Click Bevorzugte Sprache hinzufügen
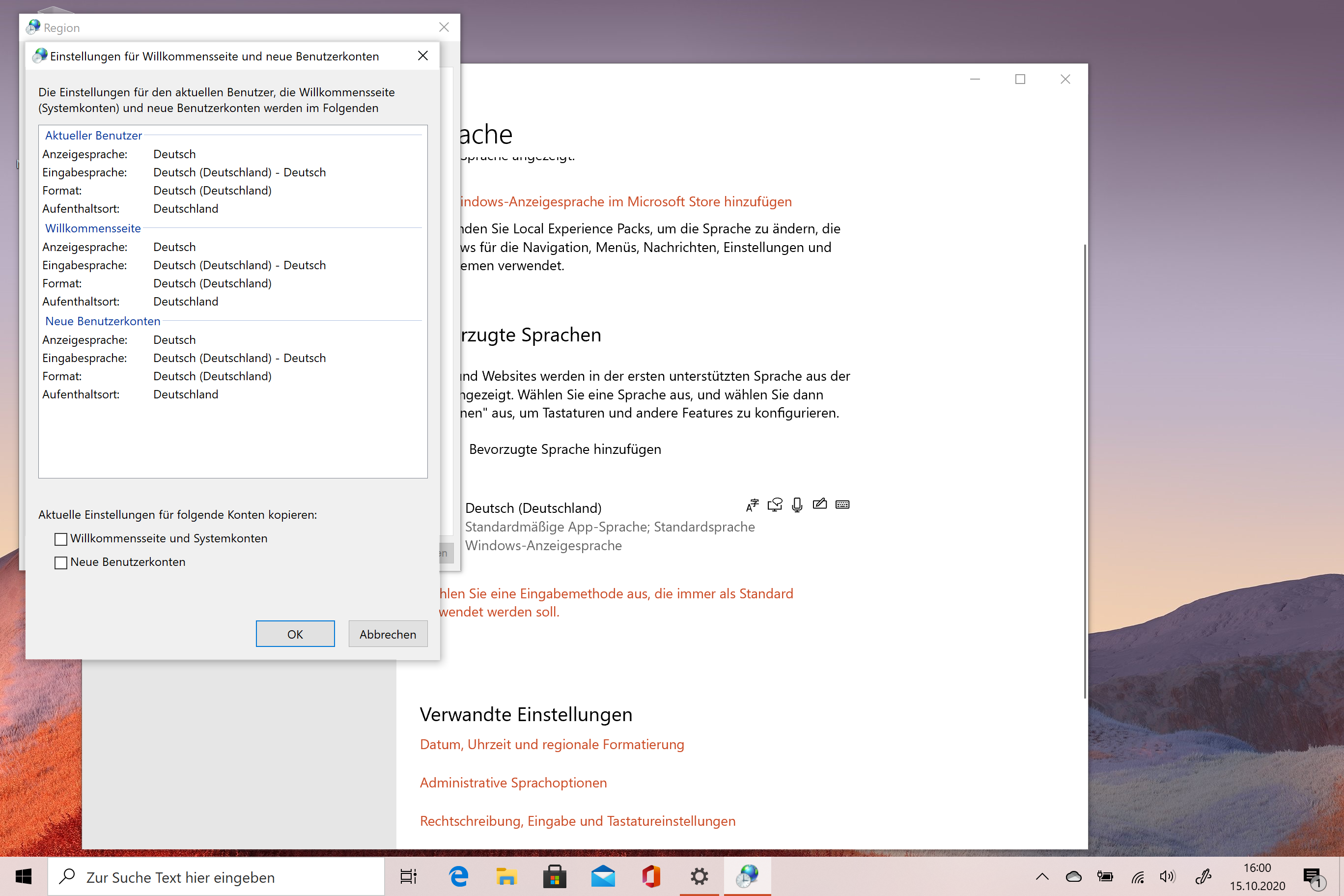This screenshot has height=896, width=1344. coord(564,449)
